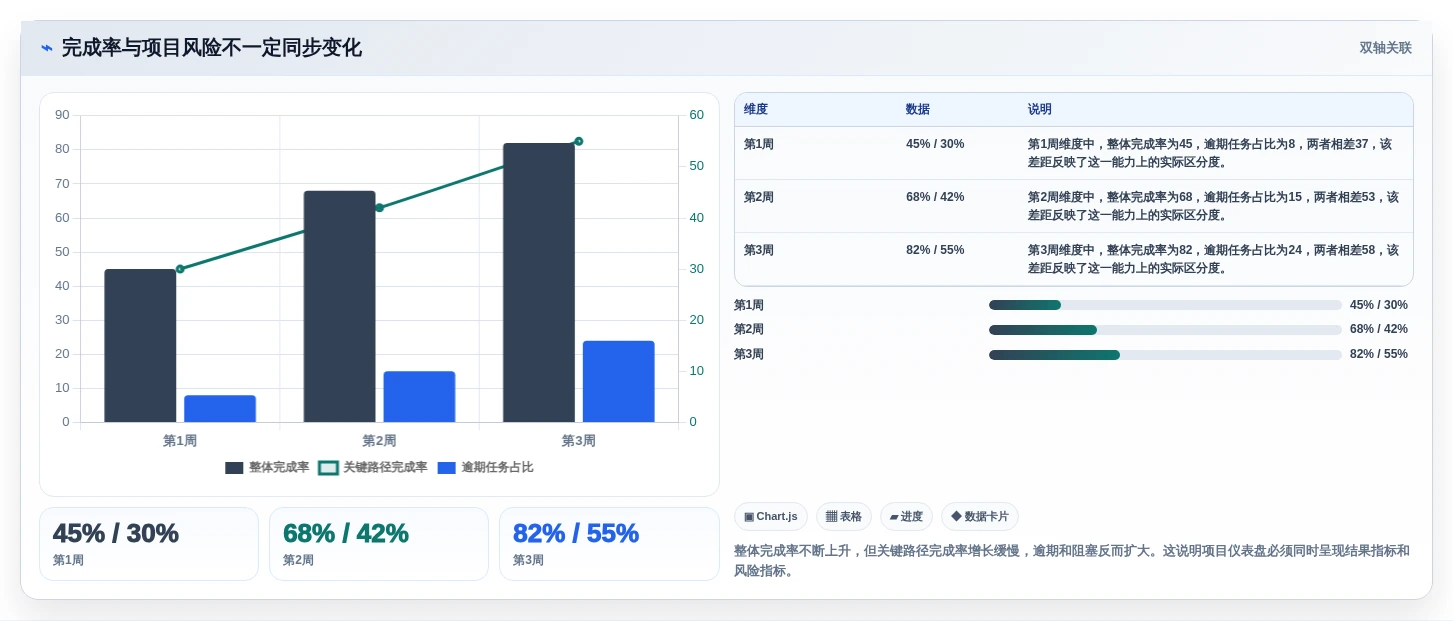Click the 第2周 blue overdue bar
This screenshot has width=1453, height=621.
click(x=419, y=396)
